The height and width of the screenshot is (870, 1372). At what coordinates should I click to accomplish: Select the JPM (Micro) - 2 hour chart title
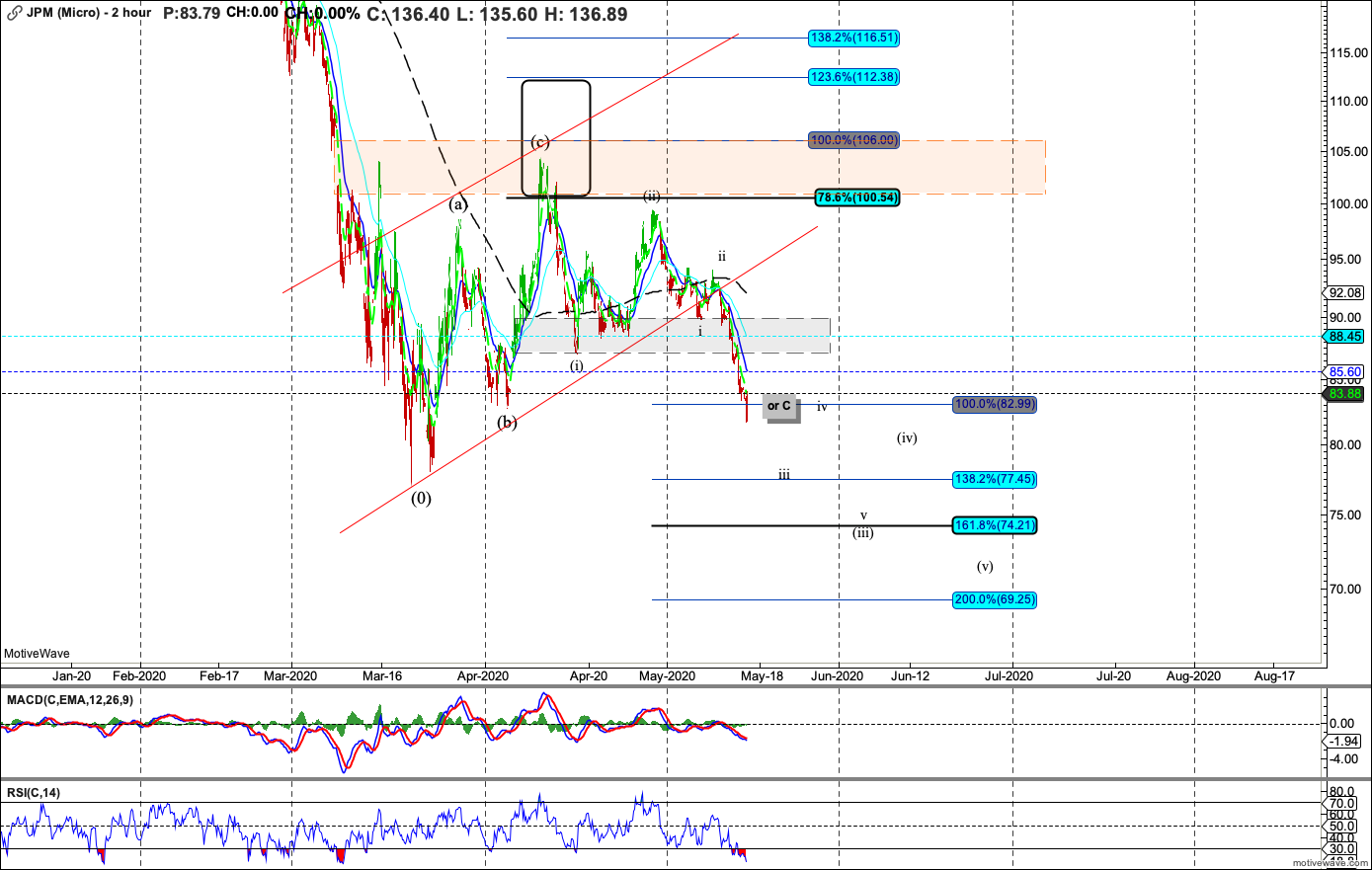pos(89,13)
